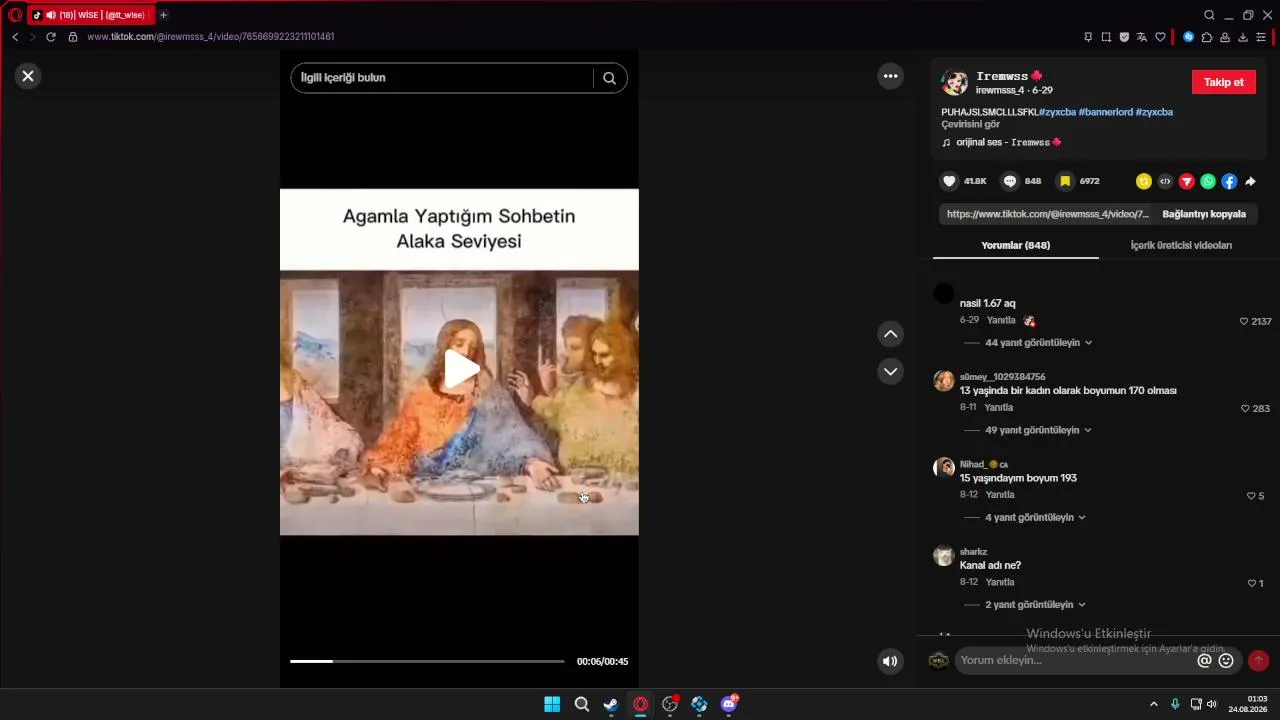Take a snapshot with Opera capture icon
Viewport: 1280px width, 720px height.
point(1106,37)
